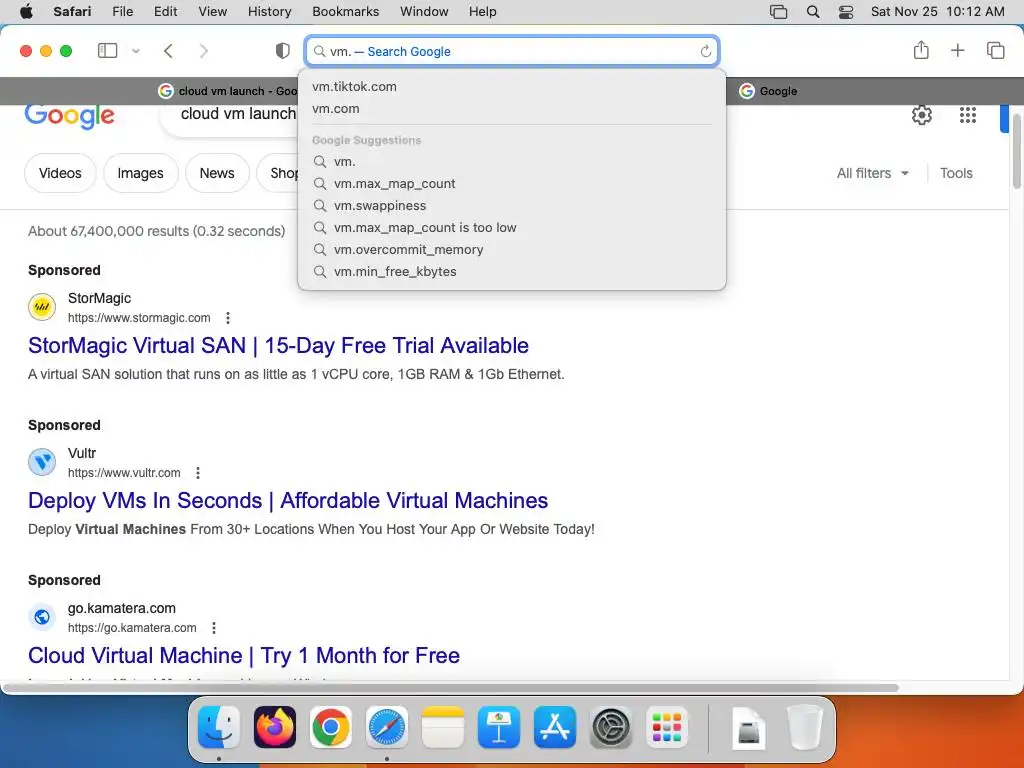Click the Google search box text

coord(238,114)
